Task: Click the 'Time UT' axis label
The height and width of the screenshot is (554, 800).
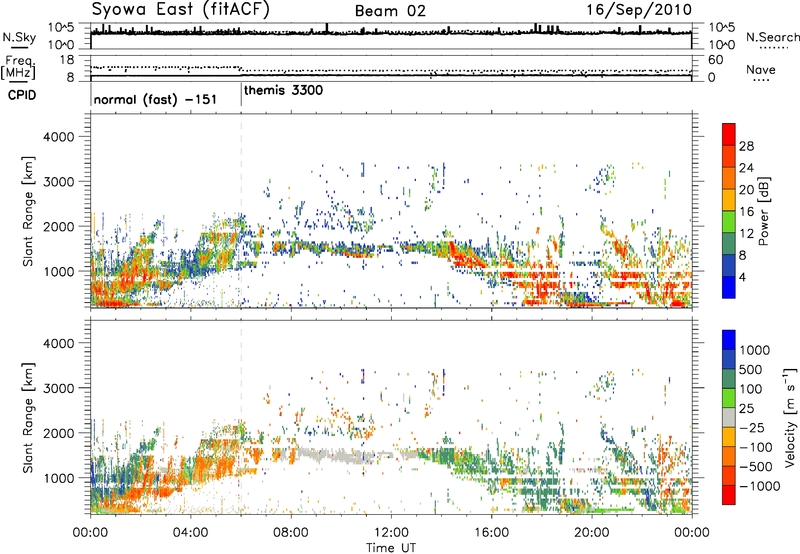Action: (391, 548)
